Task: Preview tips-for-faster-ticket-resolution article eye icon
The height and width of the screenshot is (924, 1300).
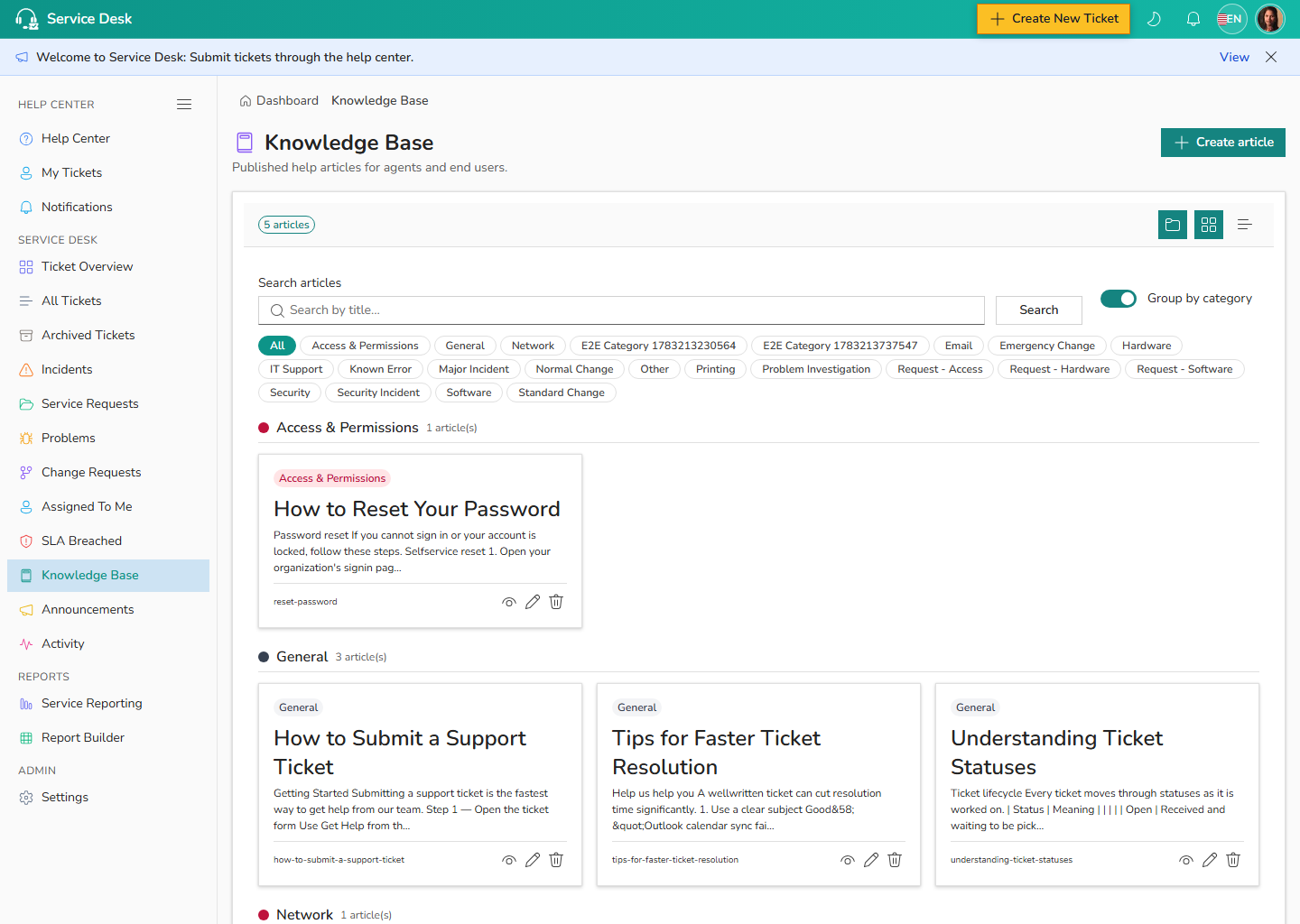Action: (848, 860)
